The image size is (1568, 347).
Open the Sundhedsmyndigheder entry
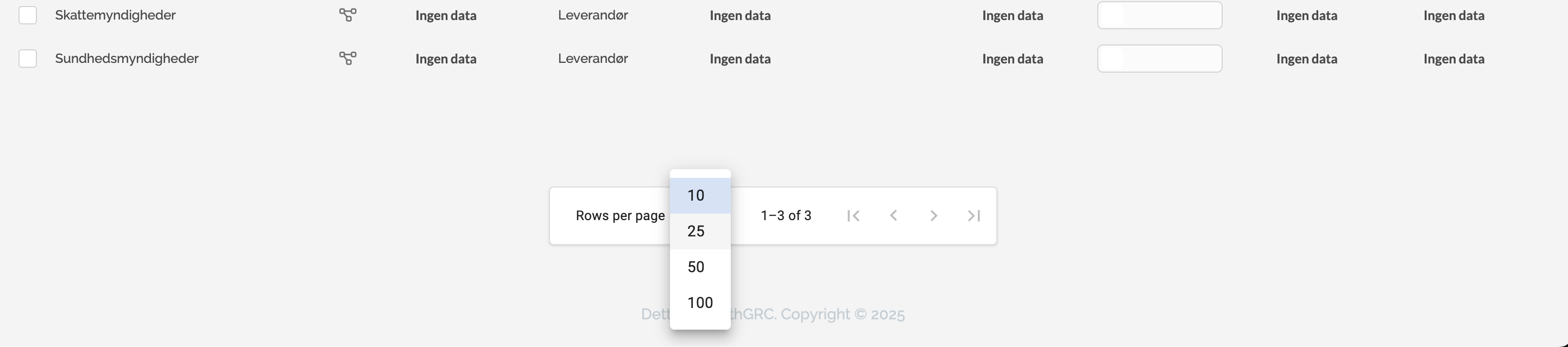[127, 59]
